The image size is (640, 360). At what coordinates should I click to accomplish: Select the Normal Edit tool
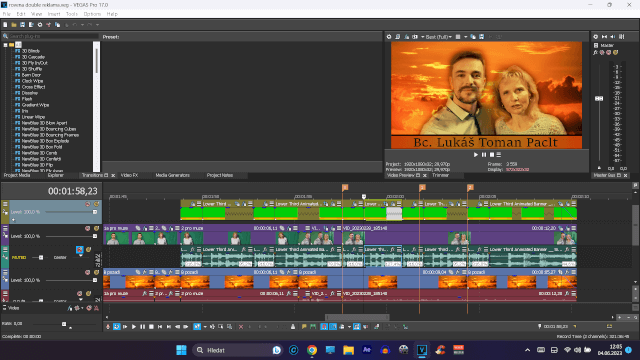tap(197, 327)
